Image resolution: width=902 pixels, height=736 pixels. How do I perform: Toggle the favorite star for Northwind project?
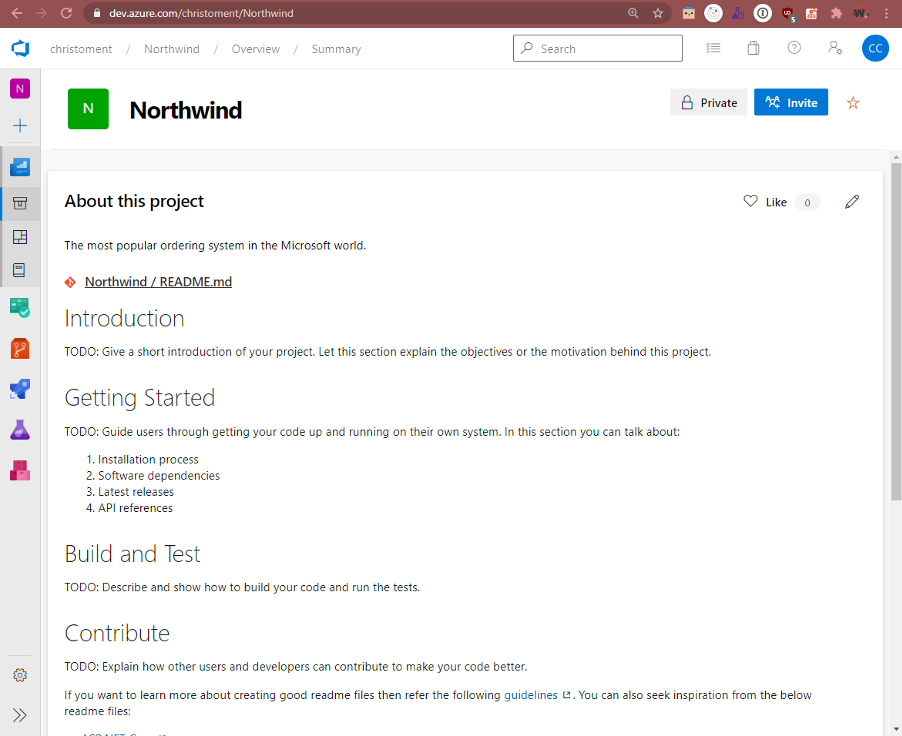pyautogui.click(x=853, y=103)
